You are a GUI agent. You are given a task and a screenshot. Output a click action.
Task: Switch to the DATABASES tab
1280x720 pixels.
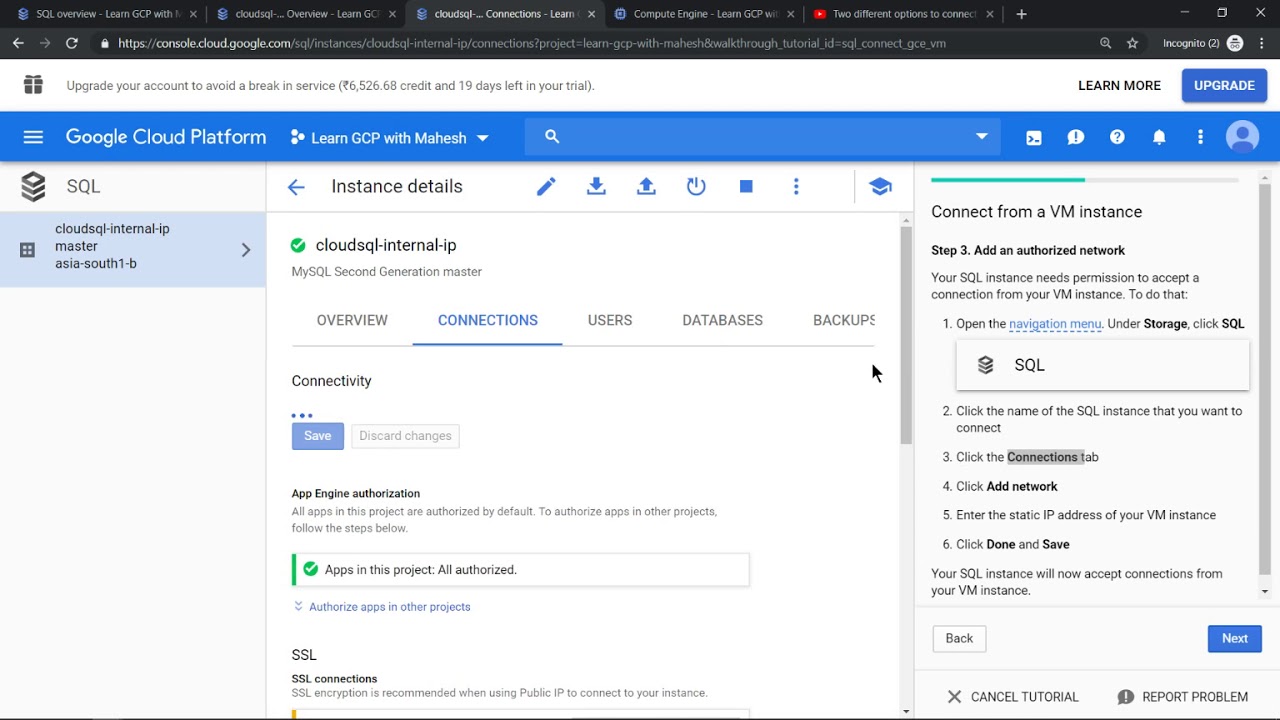tap(722, 320)
